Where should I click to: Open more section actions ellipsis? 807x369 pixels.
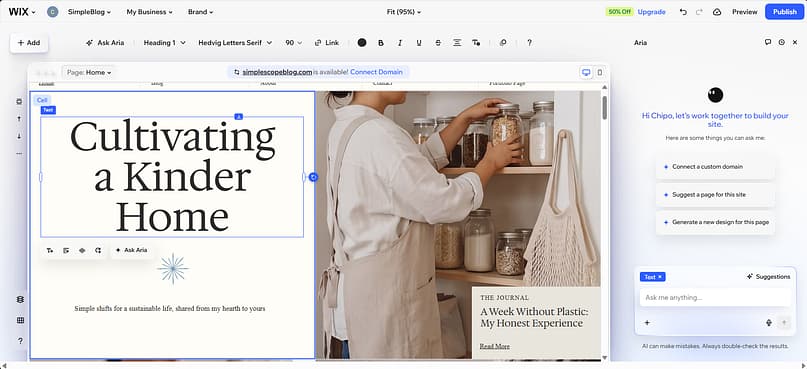pos(20,153)
